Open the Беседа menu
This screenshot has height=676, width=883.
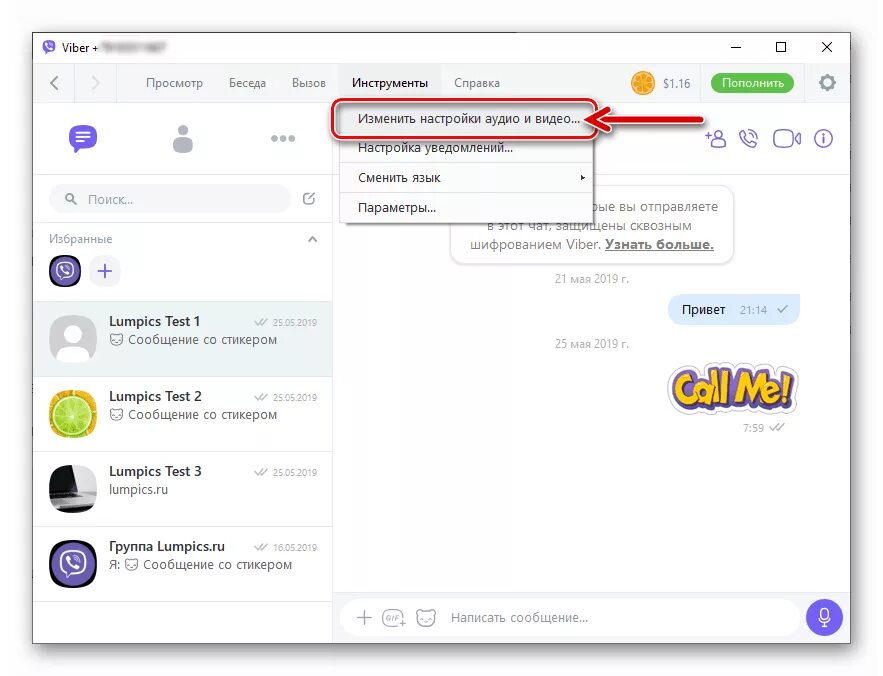(247, 83)
